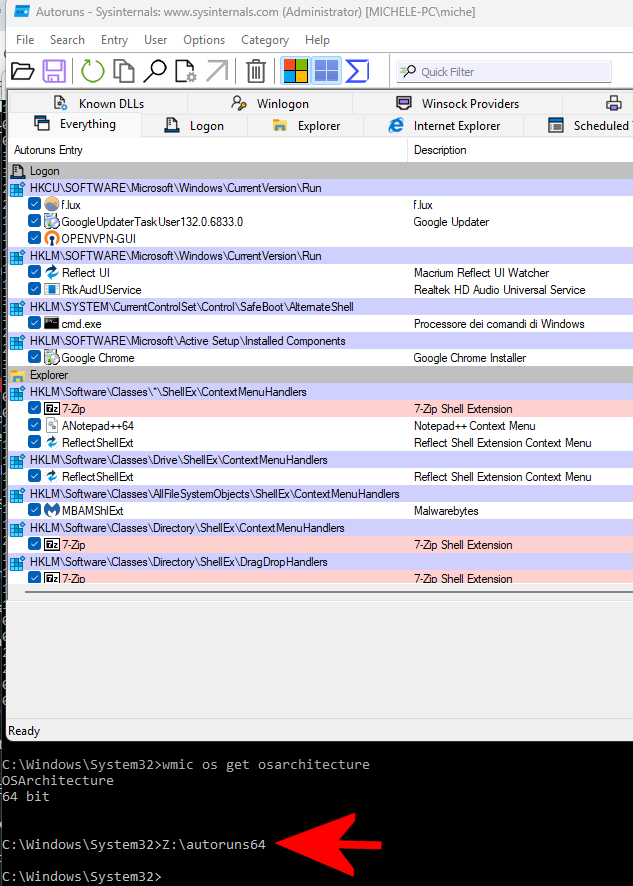Switch to the Winlogon tab
Image resolution: width=633 pixels, height=886 pixels.
point(270,103)
